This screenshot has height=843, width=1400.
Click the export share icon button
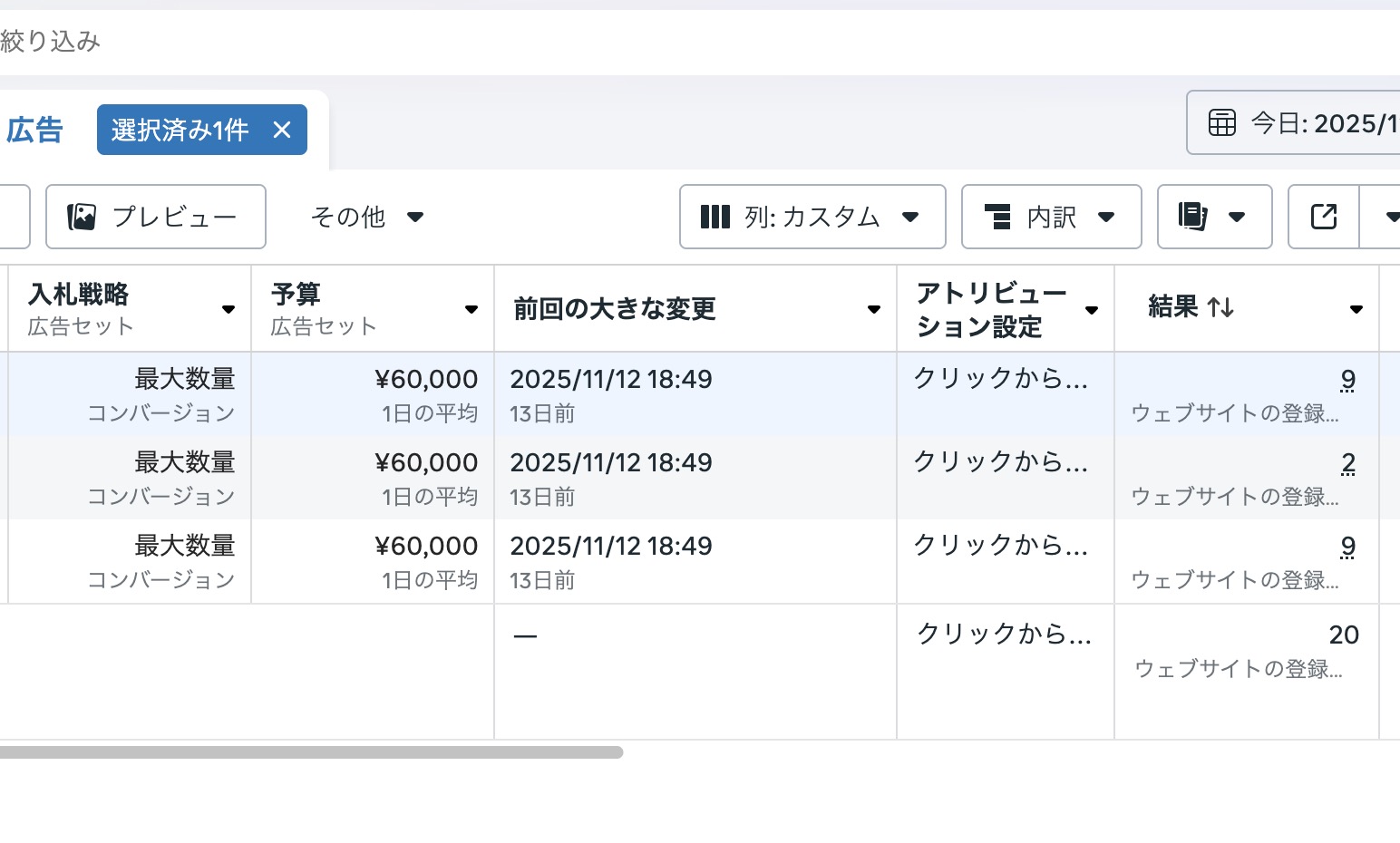click(x=1323, y=217)
